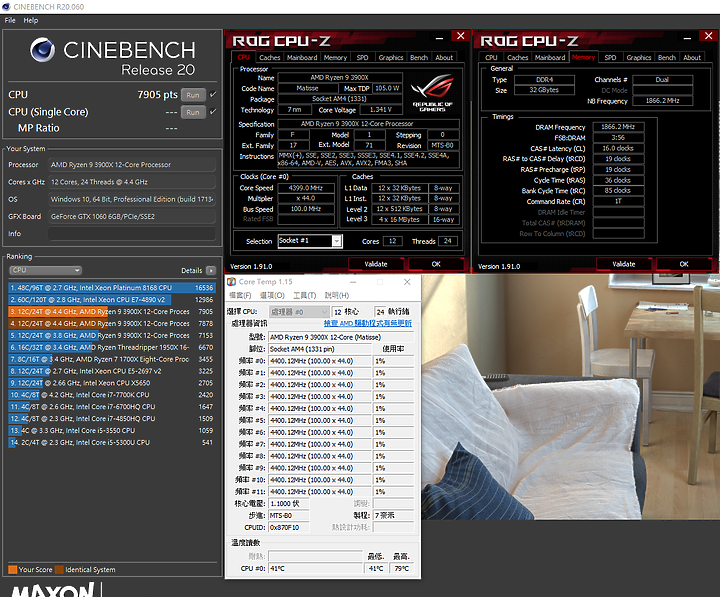Click the AMD driver update link

[x=368, y=324]
